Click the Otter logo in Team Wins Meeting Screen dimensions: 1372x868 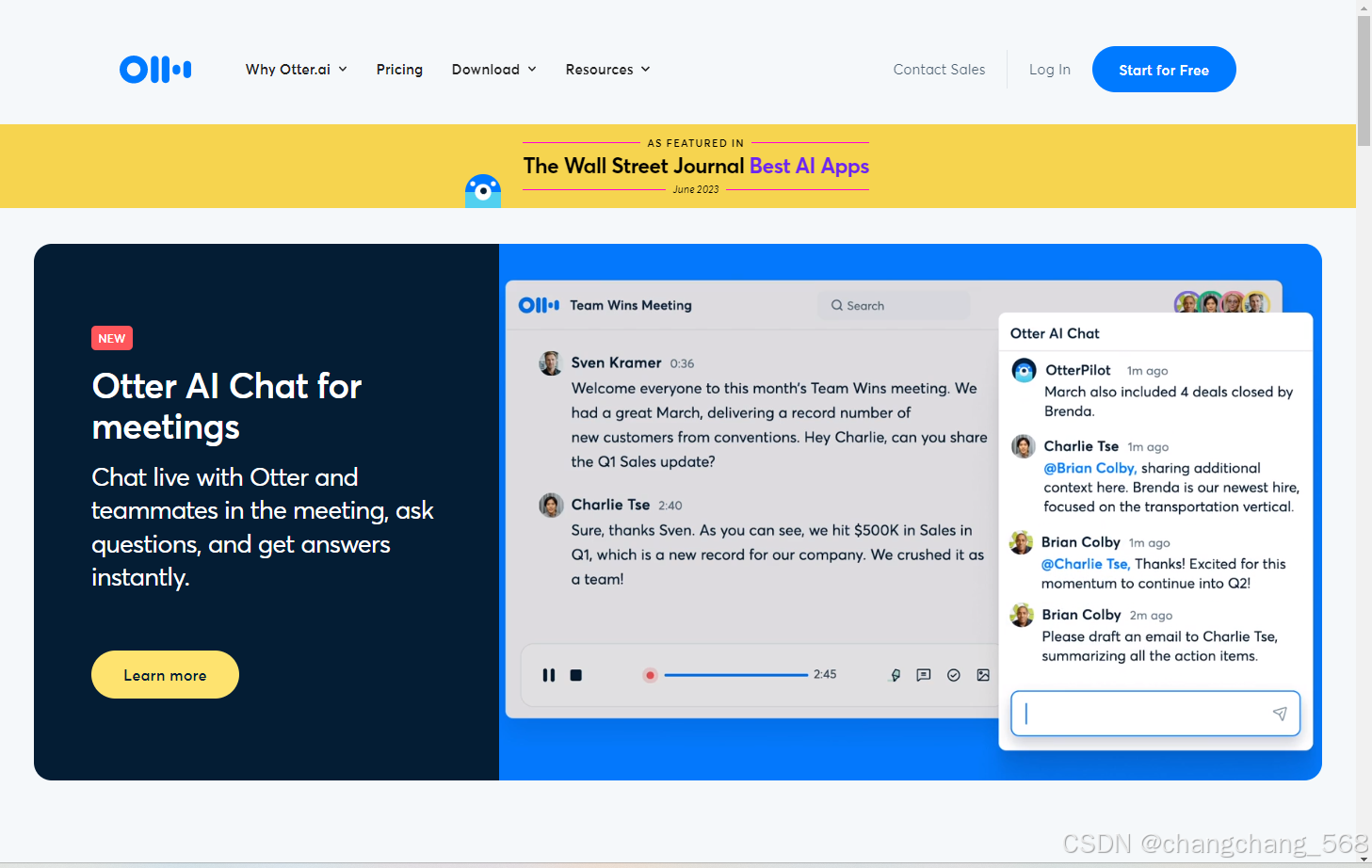click(539, 305)
